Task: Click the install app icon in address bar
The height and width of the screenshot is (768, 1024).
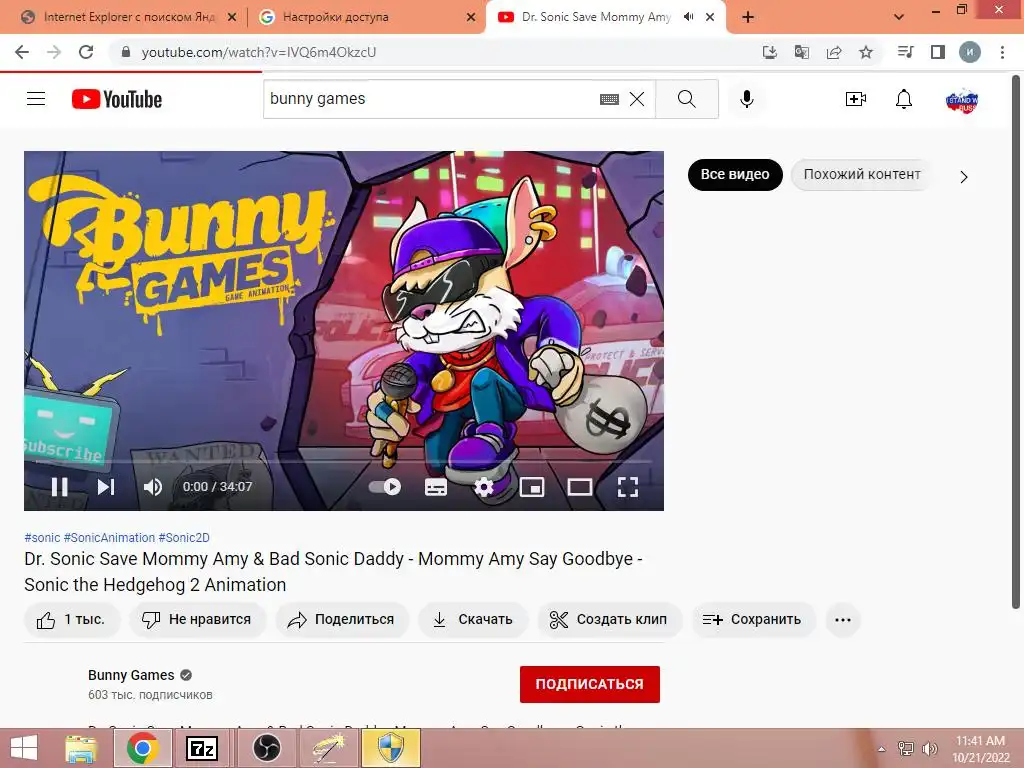Action: pos(770,52)
